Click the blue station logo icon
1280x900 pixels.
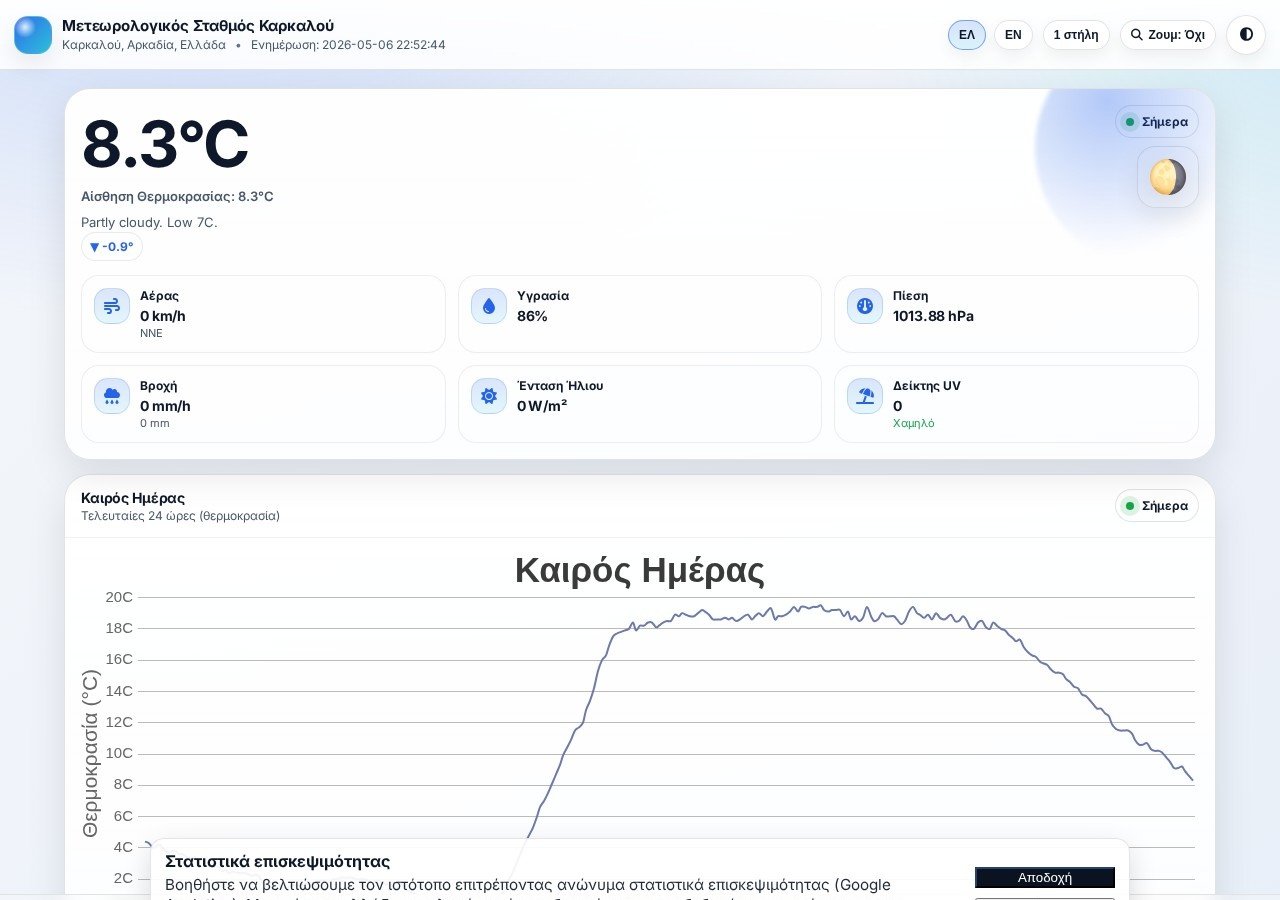(x=33, y=35)
